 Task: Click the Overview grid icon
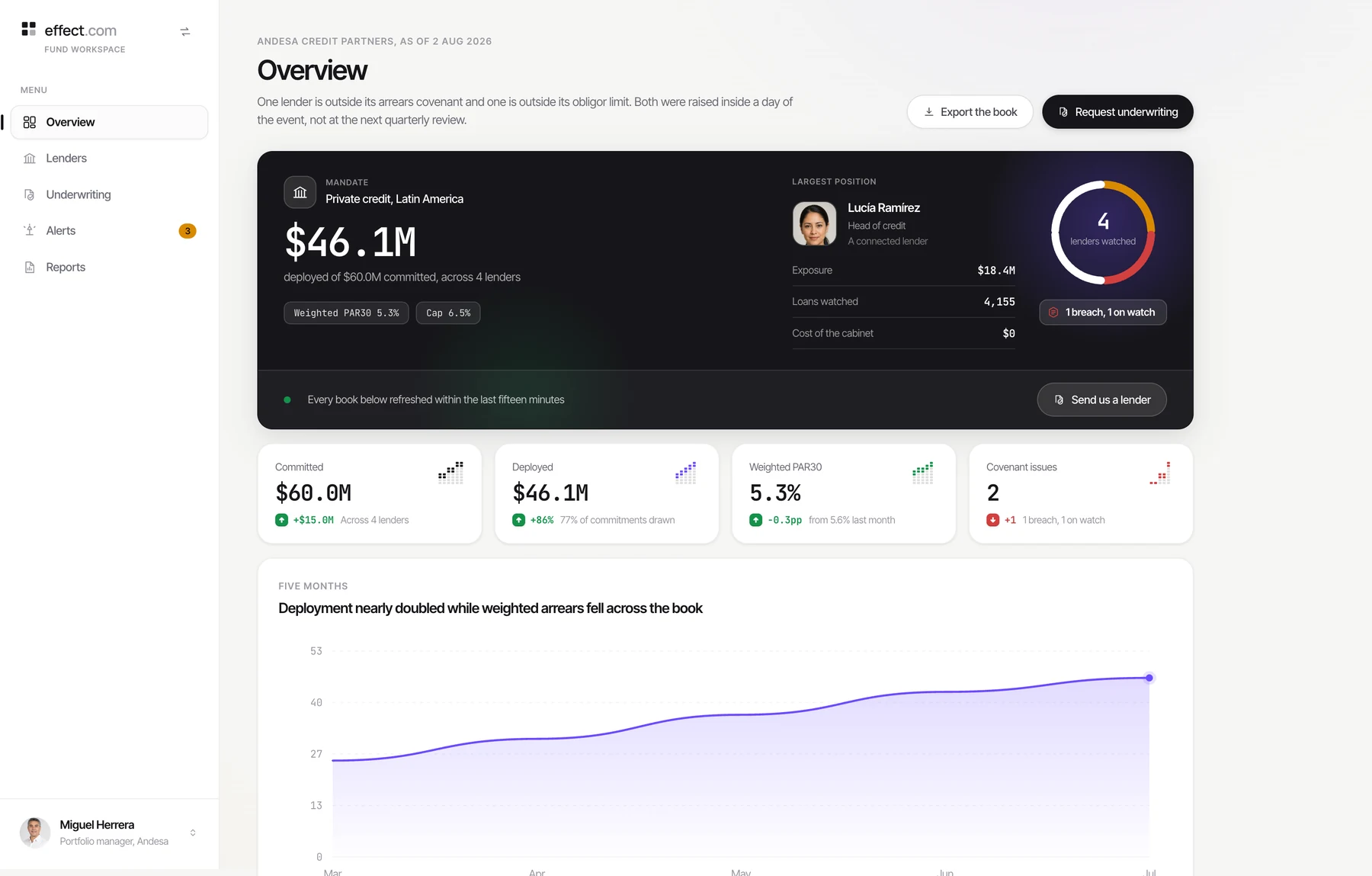point(30,122)
